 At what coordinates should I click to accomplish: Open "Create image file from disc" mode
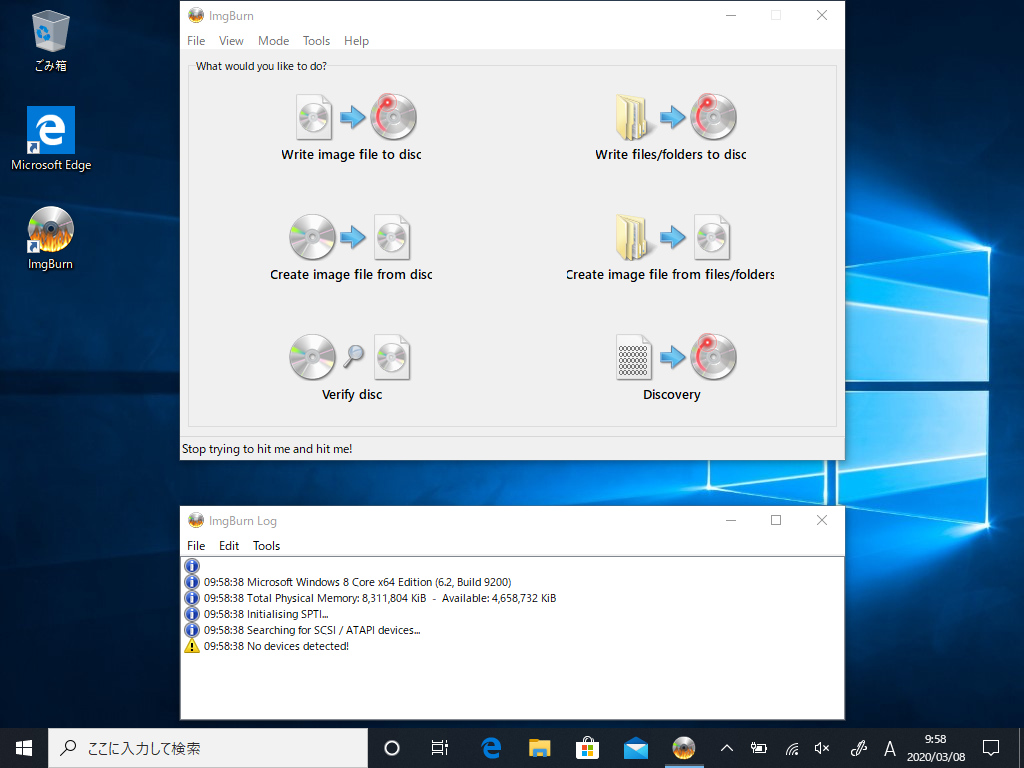[x=351, y=245]
